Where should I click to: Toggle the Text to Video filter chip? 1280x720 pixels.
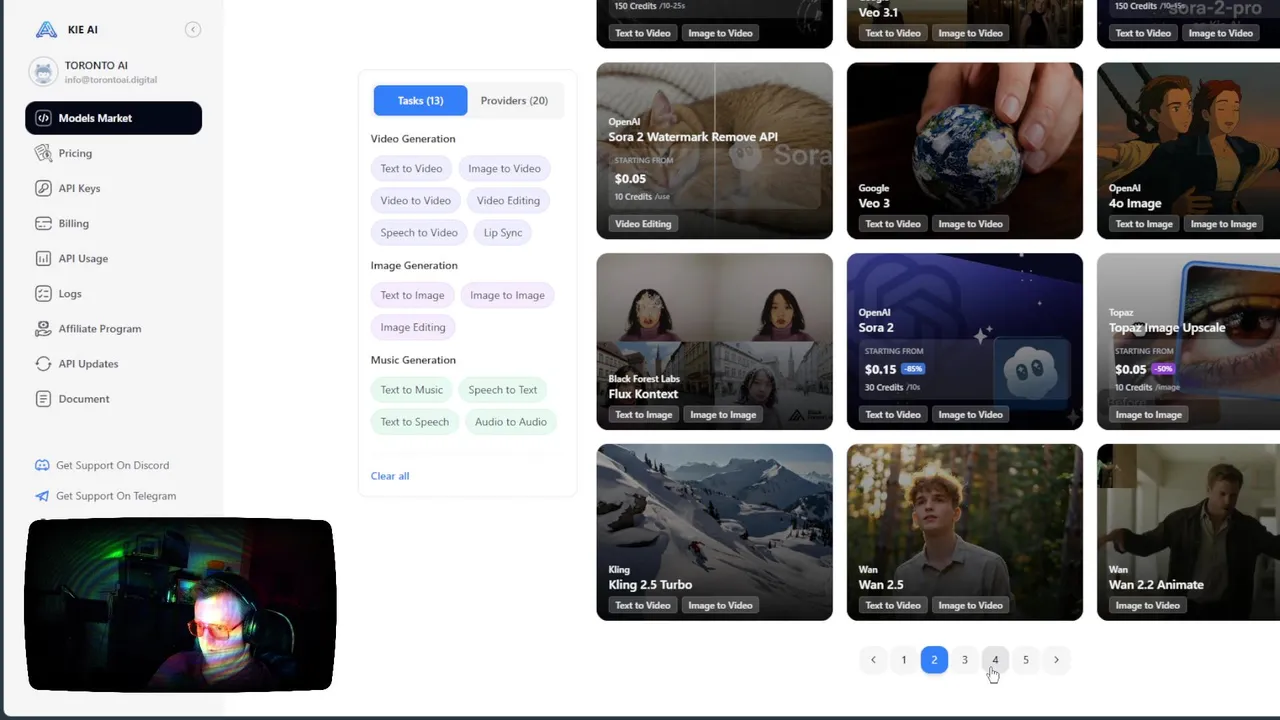411,168
